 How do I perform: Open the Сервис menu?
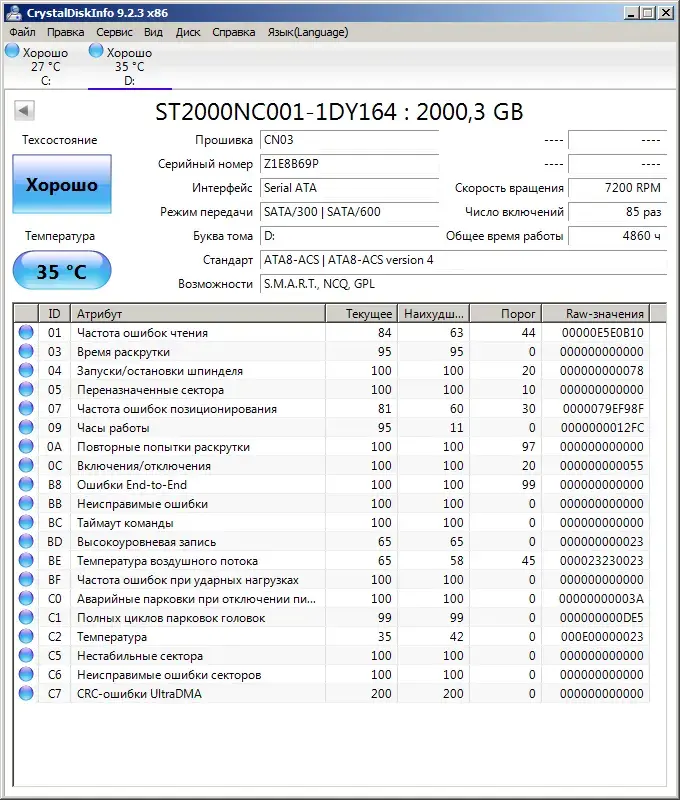coord(114,32)
